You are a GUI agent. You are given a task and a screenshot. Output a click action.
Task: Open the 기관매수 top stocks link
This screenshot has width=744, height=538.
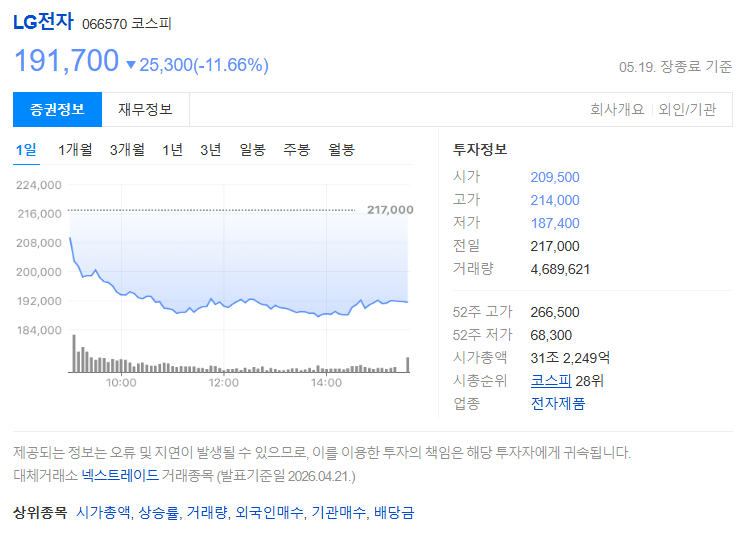click(338, 512)
